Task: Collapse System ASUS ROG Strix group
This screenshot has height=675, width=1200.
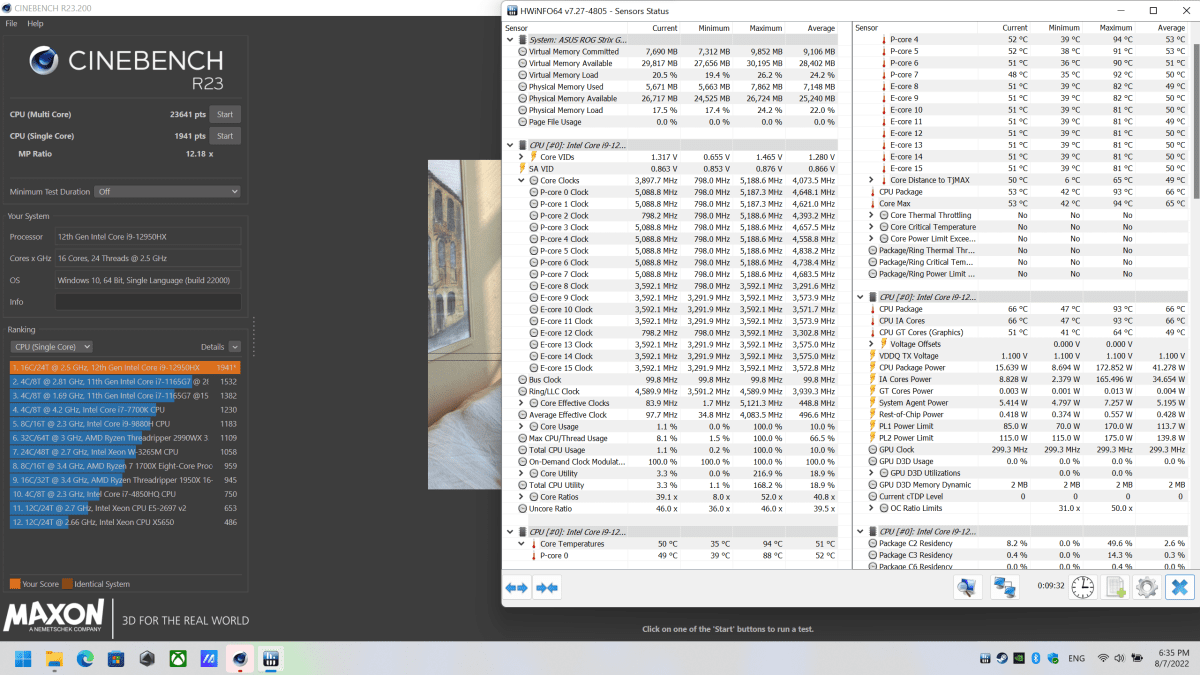Action: click(x=509, y=40)
